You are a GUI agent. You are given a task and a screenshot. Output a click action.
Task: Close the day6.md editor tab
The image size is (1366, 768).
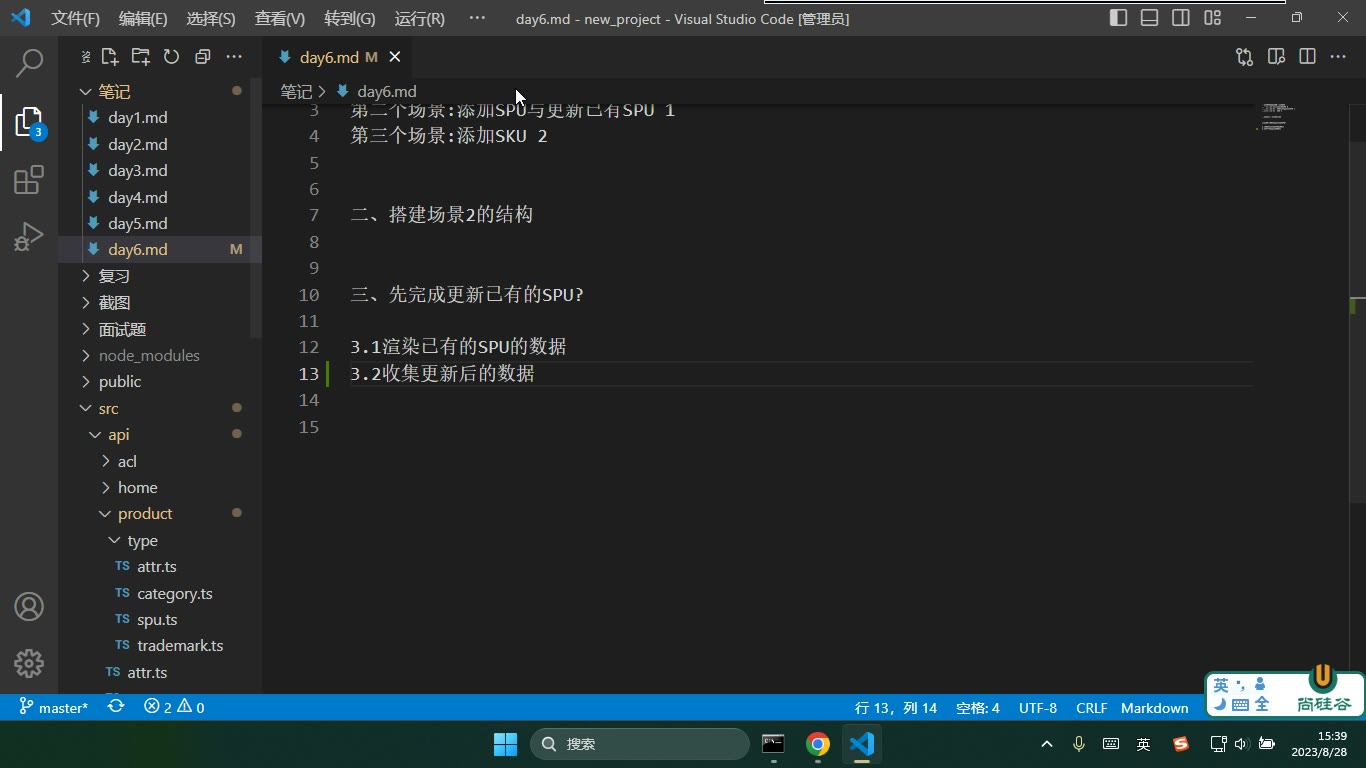pos(395,57)
